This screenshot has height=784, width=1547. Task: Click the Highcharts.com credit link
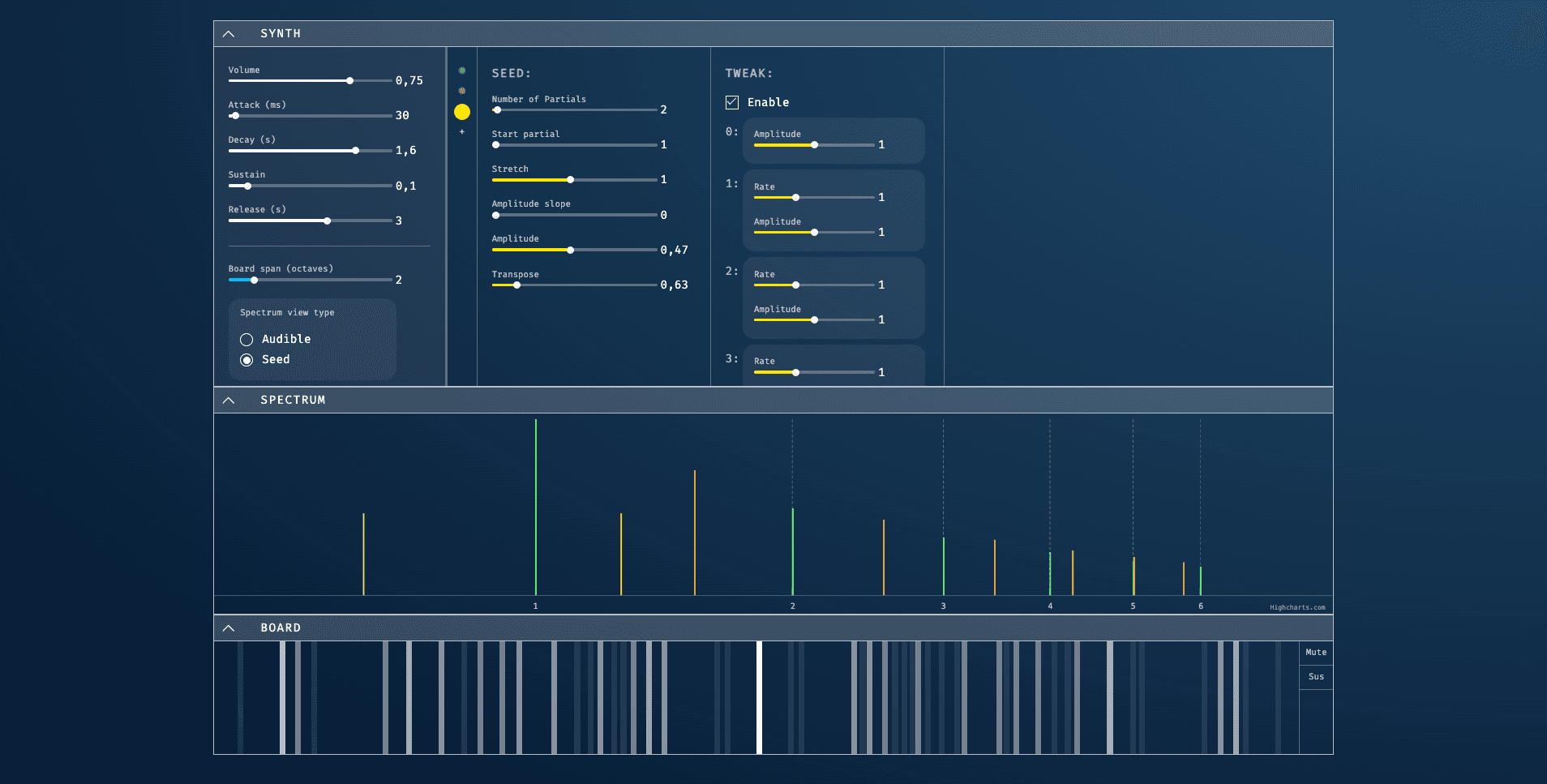[x=1296, y=607]
